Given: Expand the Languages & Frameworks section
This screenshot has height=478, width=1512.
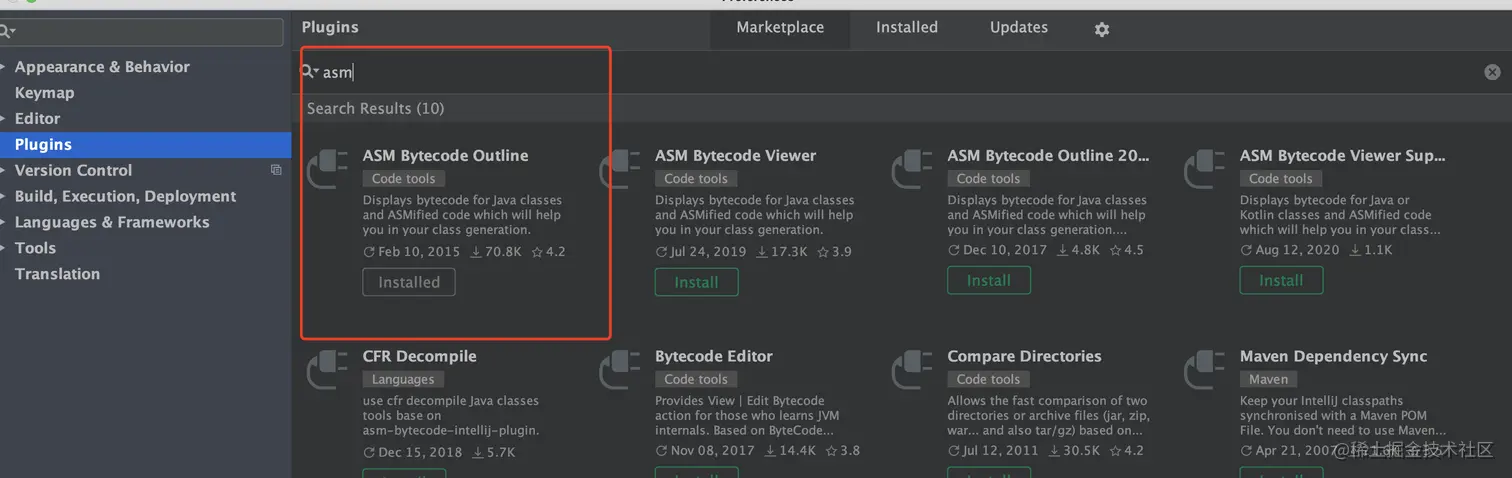Looking at the screenshot, I should tap(5, 223).
